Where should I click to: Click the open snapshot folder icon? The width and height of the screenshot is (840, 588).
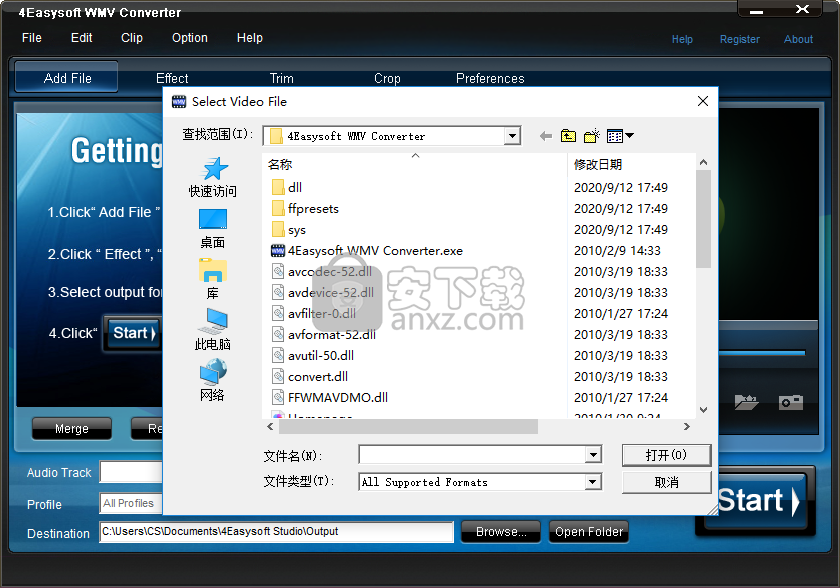[746, 402]
